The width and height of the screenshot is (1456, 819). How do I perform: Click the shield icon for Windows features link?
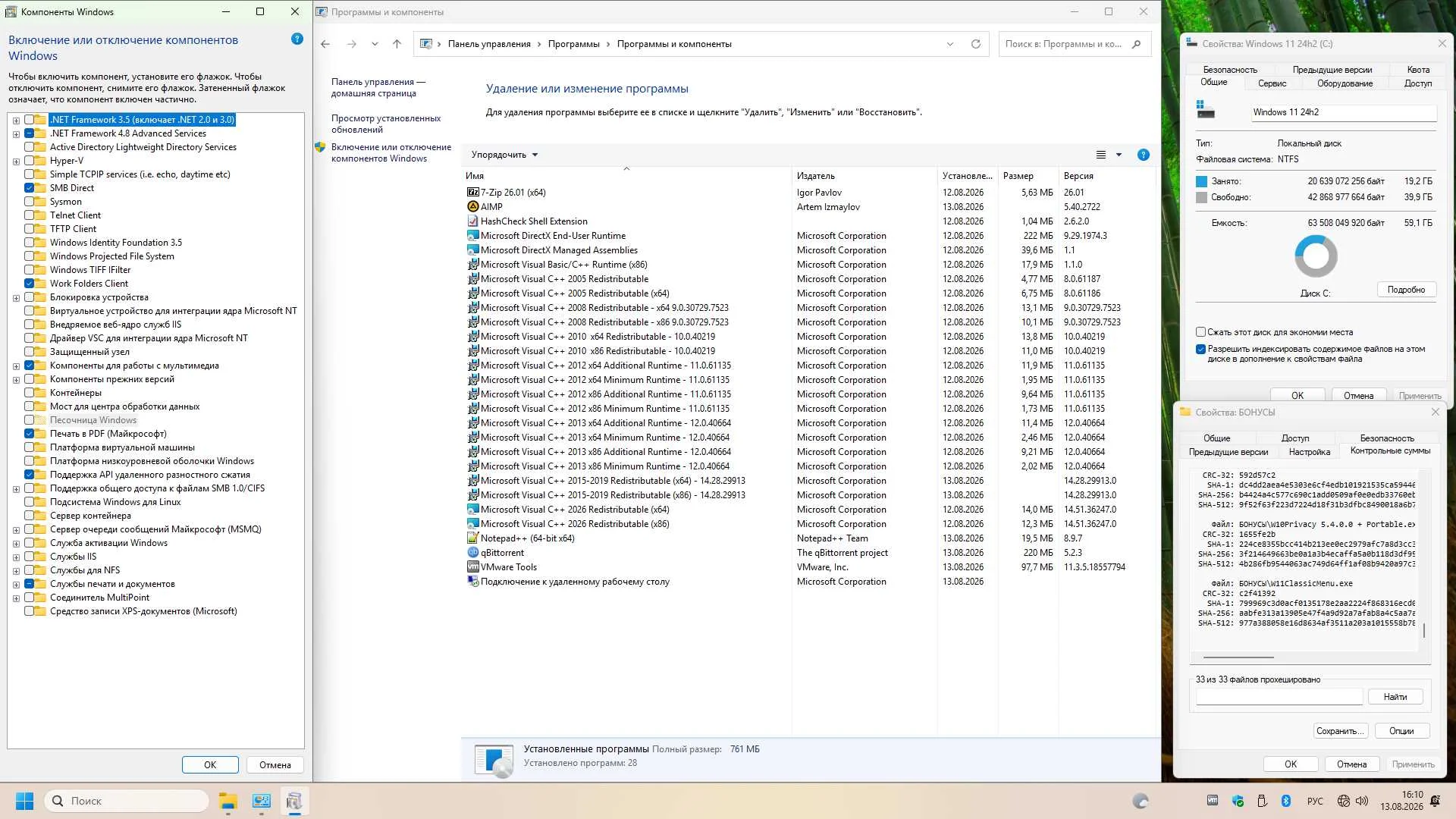pyautogui.click(x=321, y=147)
